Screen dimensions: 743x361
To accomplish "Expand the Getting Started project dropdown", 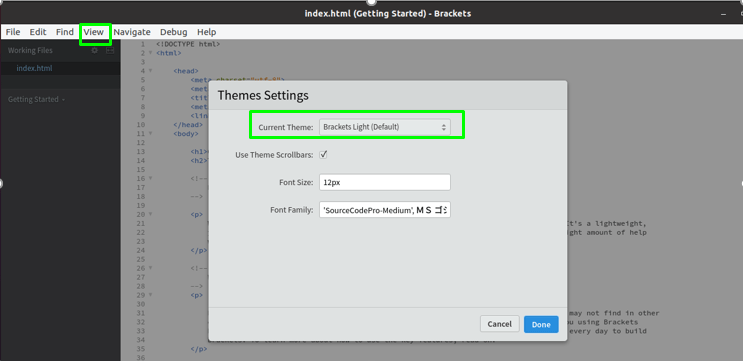I will click(36, 99).
